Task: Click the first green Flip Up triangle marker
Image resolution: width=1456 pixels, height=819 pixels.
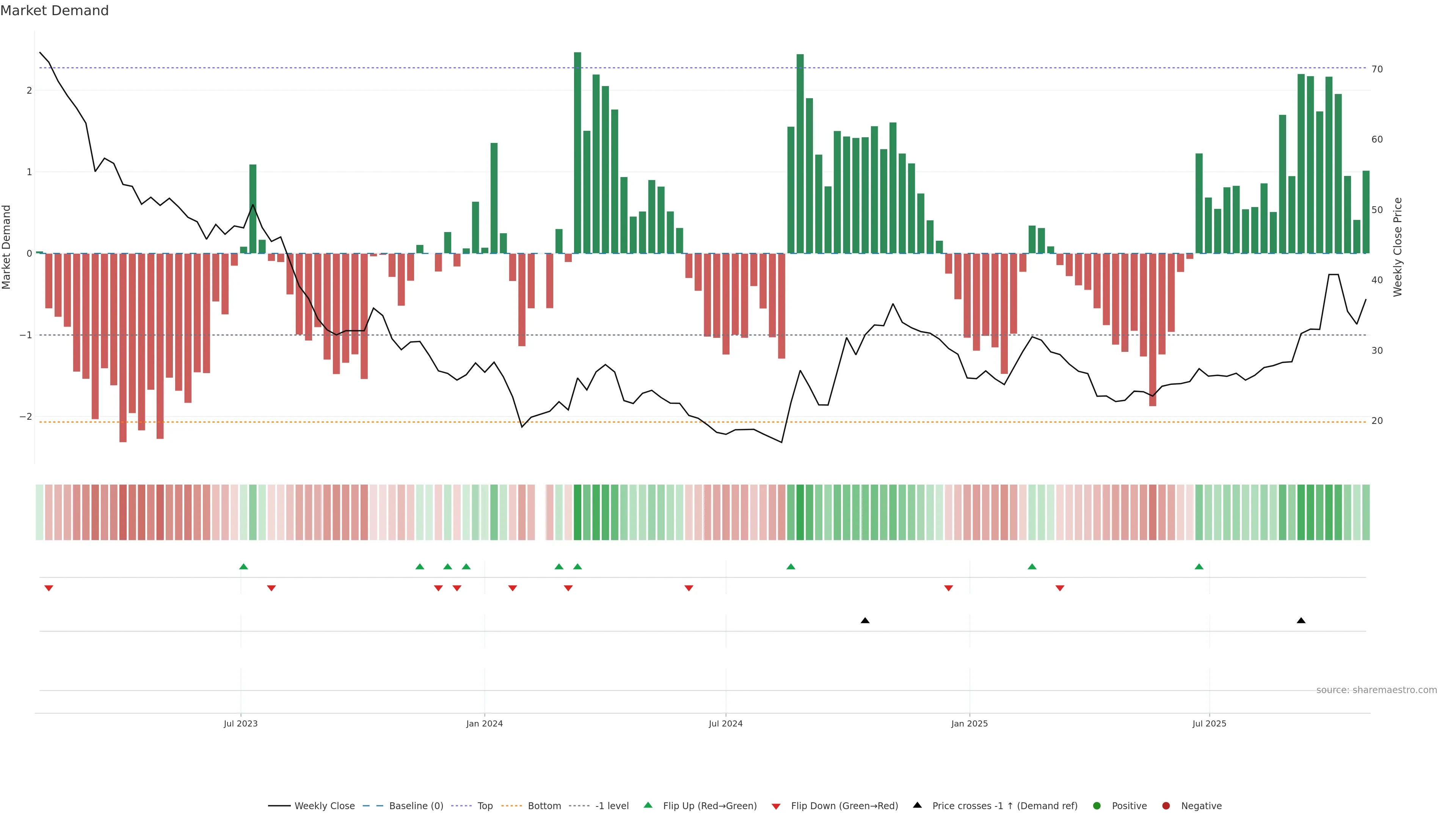Action: [243, 566]
